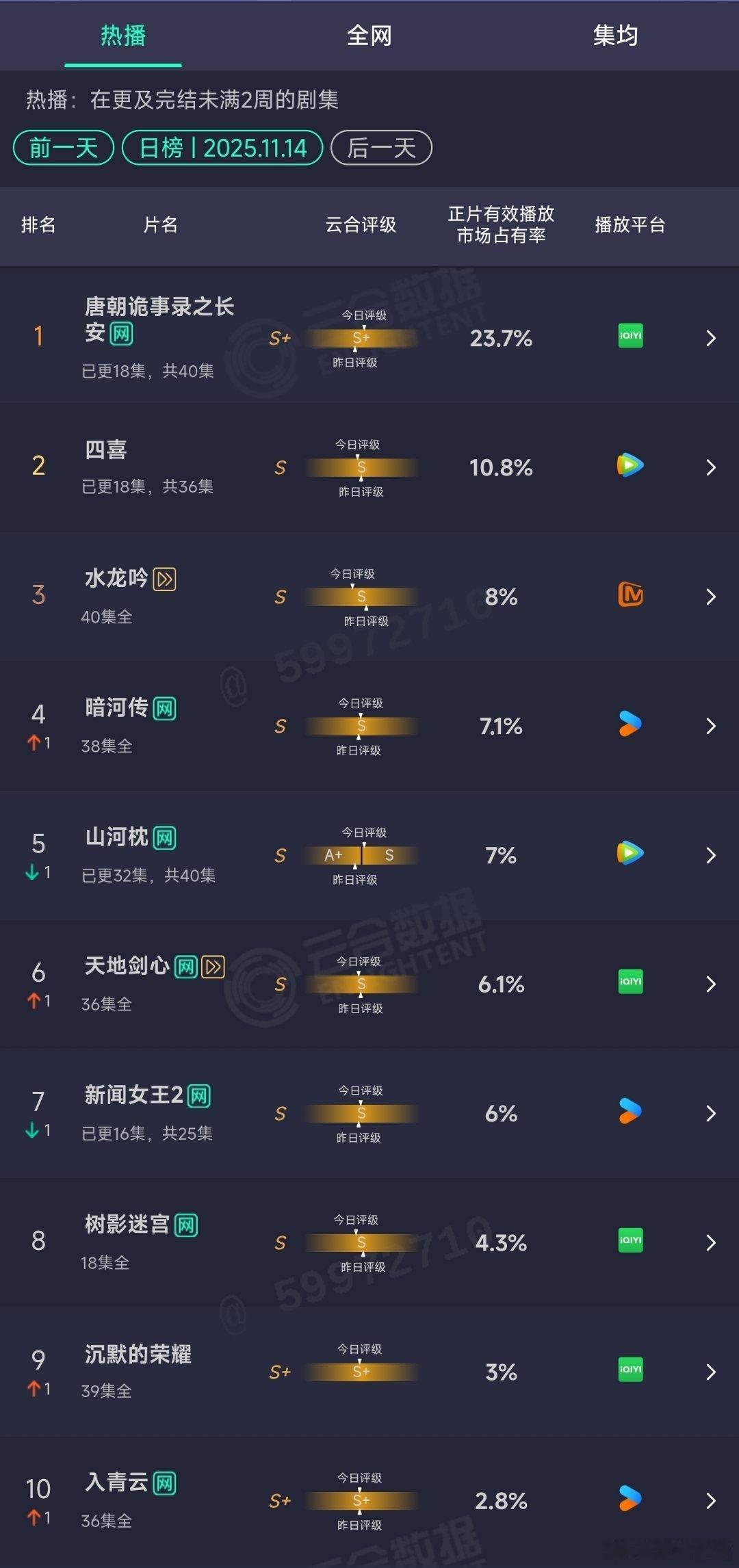The width and height of the screenshot is (739, 1568).
Task: Tap Youku icon for 新闻女王2
Action: (630, 1112)
